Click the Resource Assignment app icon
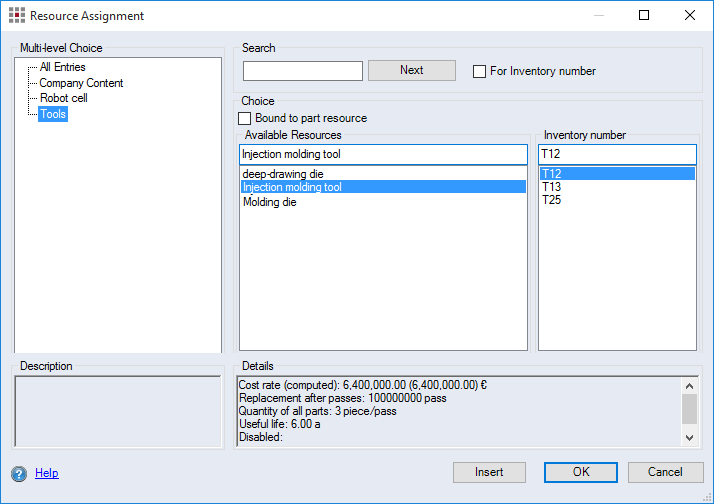 tap(17, 15)
